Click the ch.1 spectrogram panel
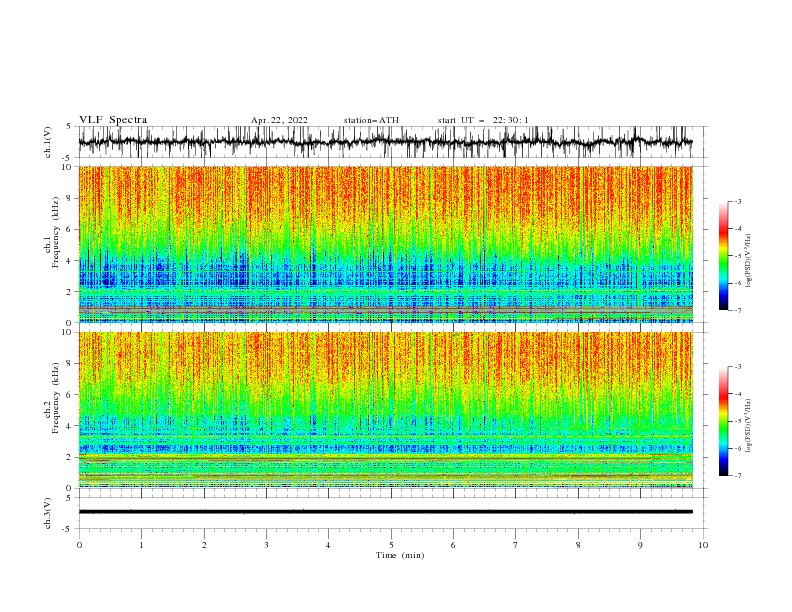This screenshot has width=792, height=612. coord(386,244)
